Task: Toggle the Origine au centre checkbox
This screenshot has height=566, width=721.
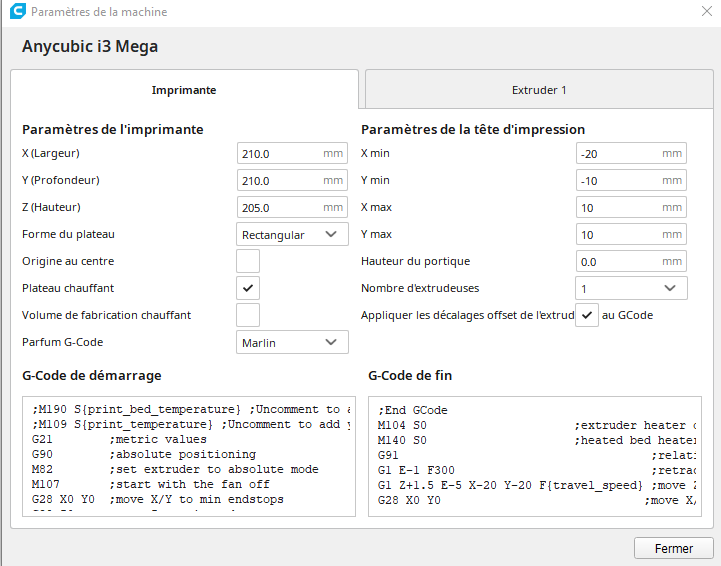Action: click(x=248, y=261)
